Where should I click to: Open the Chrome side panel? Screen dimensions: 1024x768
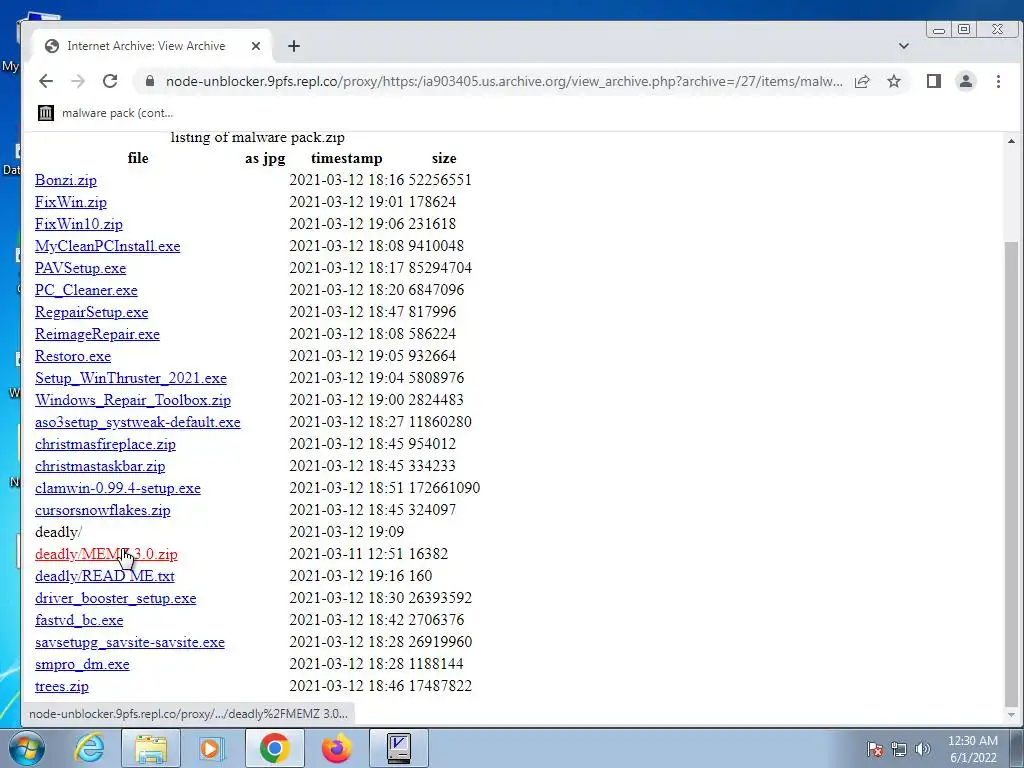pos(934,81)
